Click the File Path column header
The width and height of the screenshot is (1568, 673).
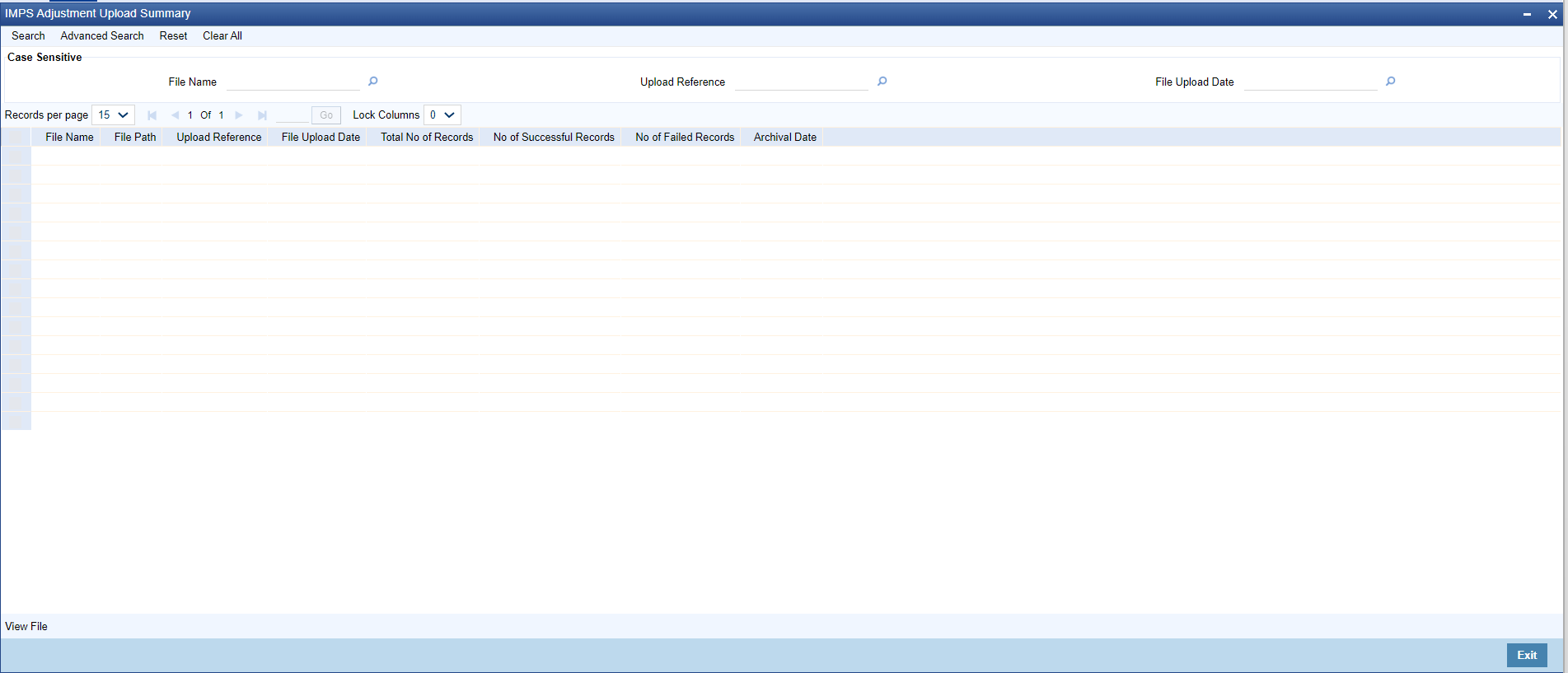[x=135, y=138]
